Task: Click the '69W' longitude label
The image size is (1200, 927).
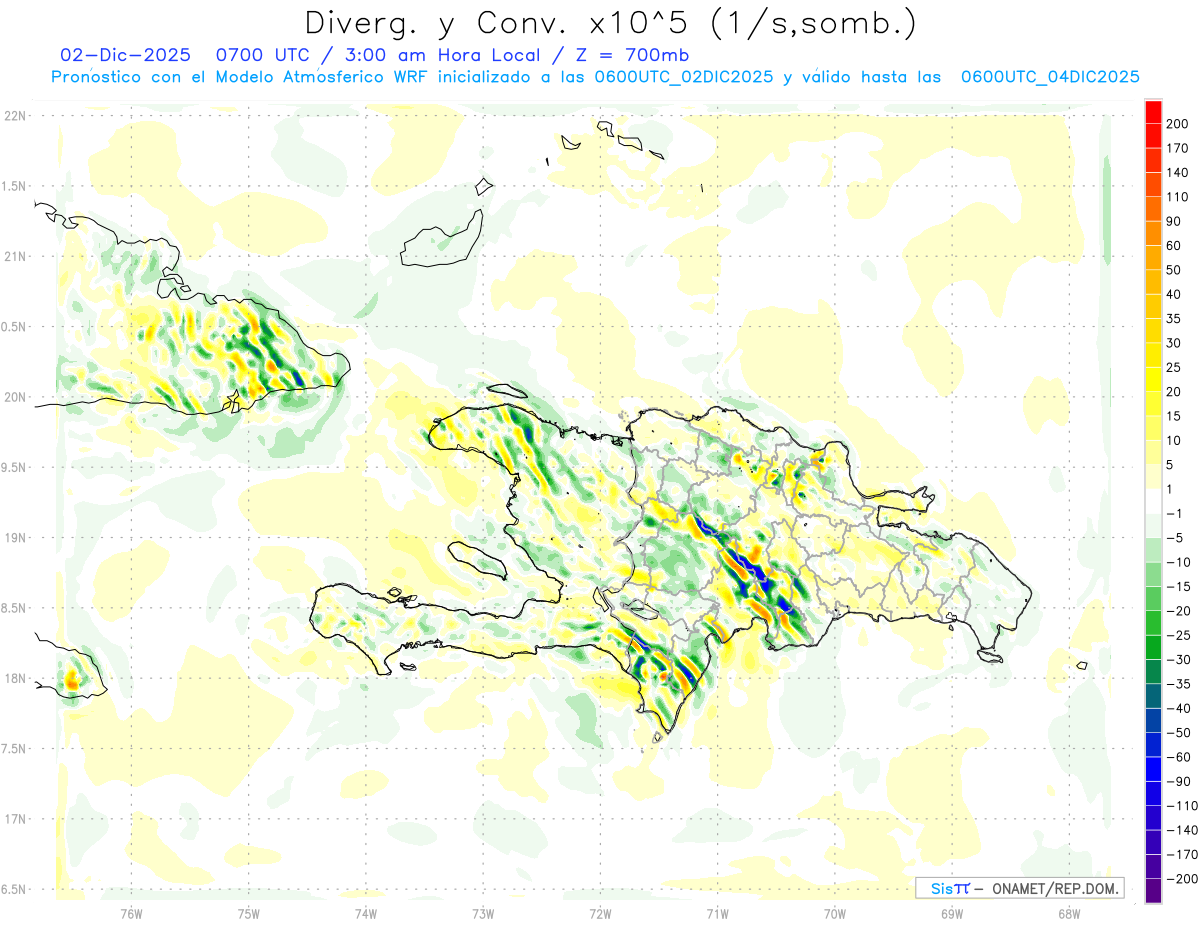Action: coord(952,914)
